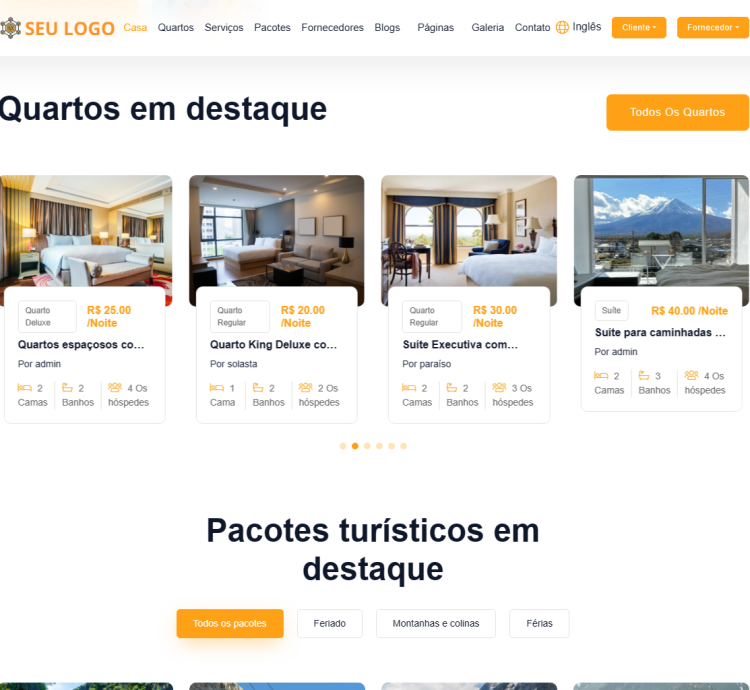The width and height of the screenshot is (750, 690).
Task: Click the bed icon in Suíte para caminhadas card
Action: (x=601, y=375)
